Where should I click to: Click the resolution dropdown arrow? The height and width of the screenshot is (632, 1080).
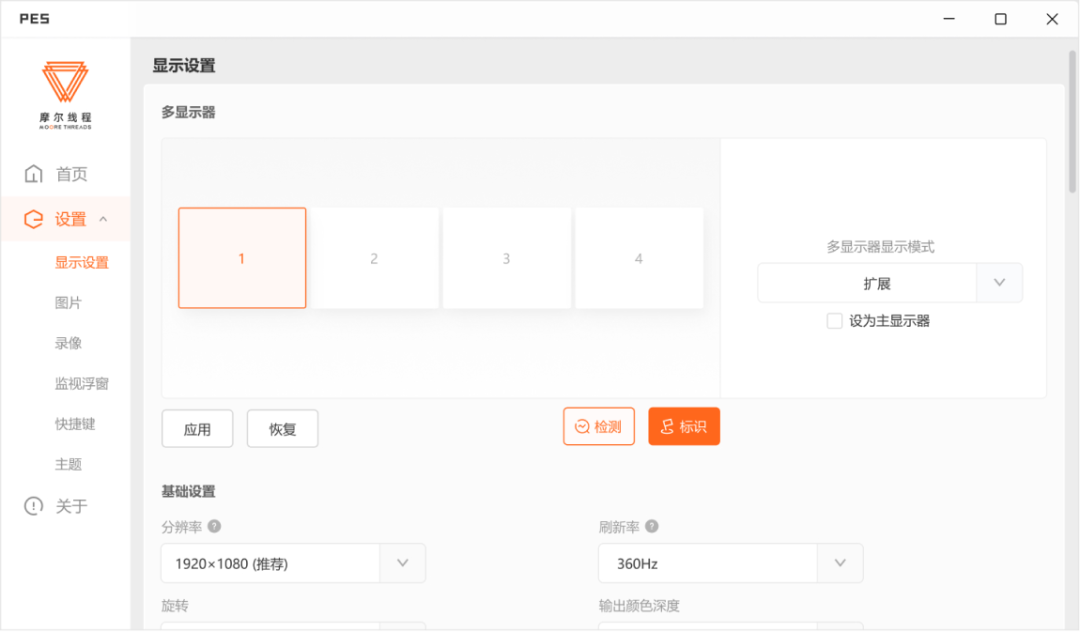403,563
